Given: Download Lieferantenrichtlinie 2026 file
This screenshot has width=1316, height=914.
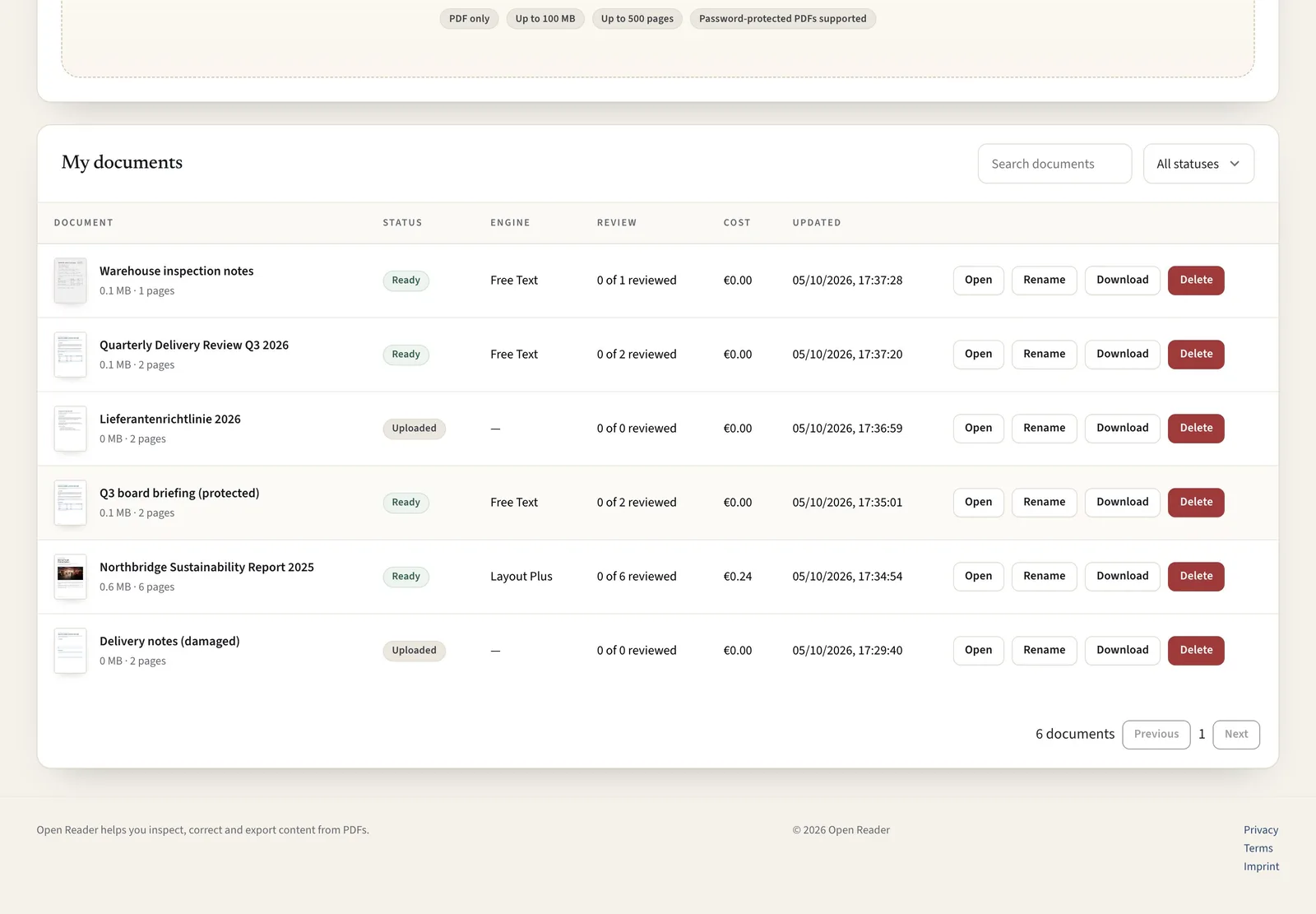Looking at the screenshot, I should 1122,428.
